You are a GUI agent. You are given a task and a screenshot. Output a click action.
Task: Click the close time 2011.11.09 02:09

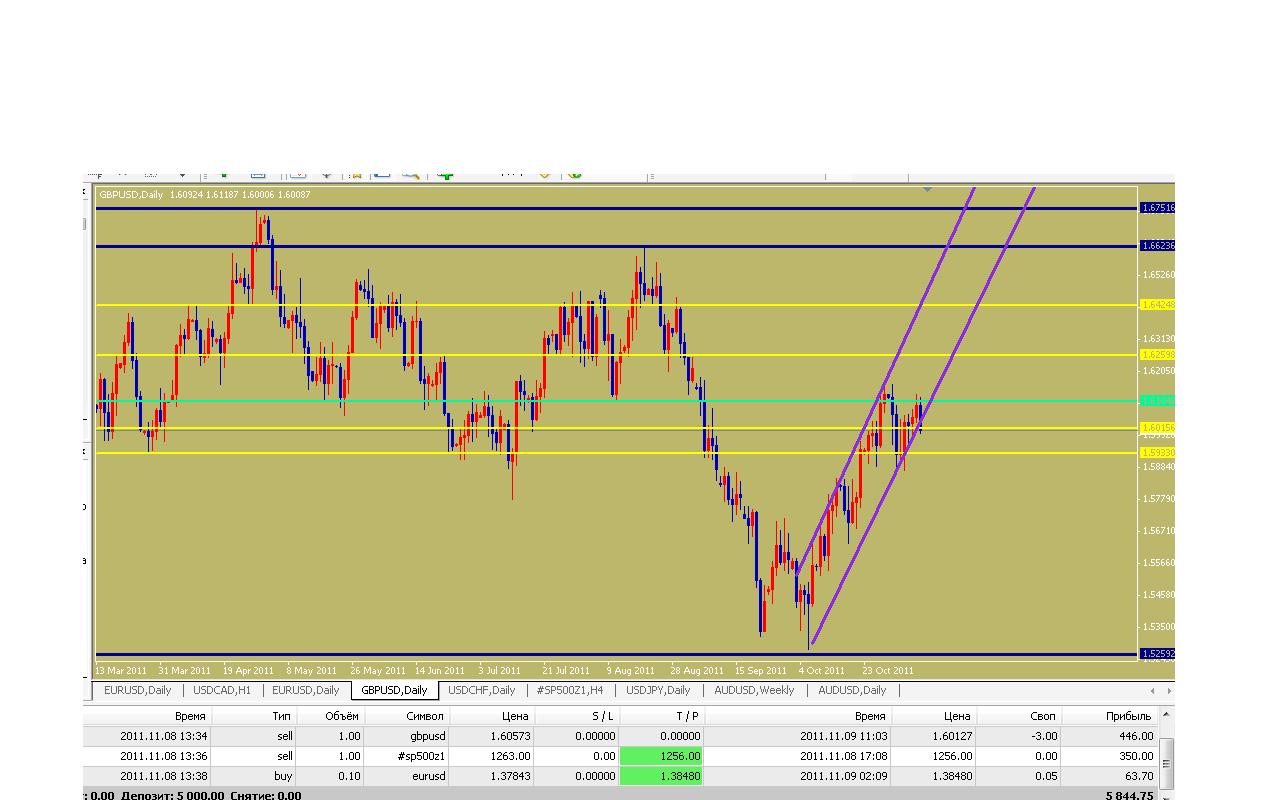[x=842, y=776]
